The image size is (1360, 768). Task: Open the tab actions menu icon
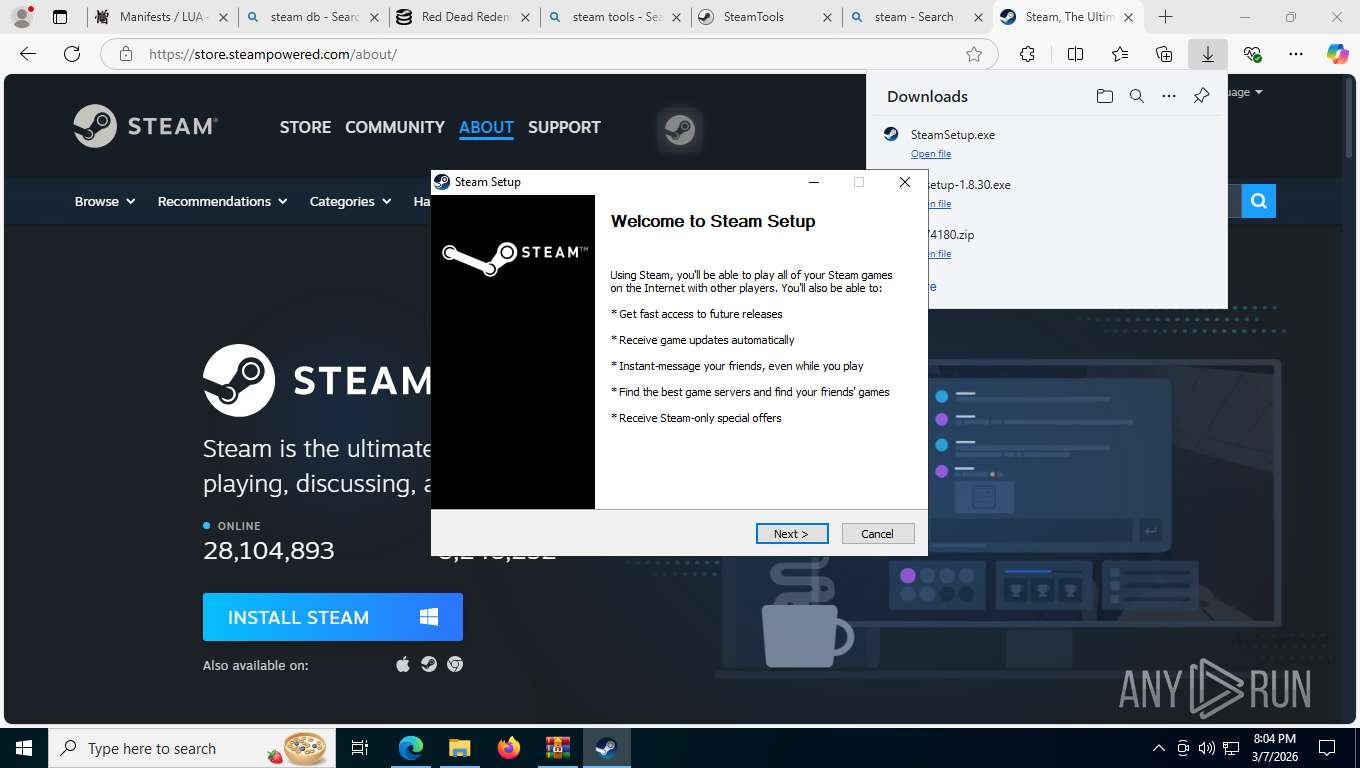click(x=60, y=17)
